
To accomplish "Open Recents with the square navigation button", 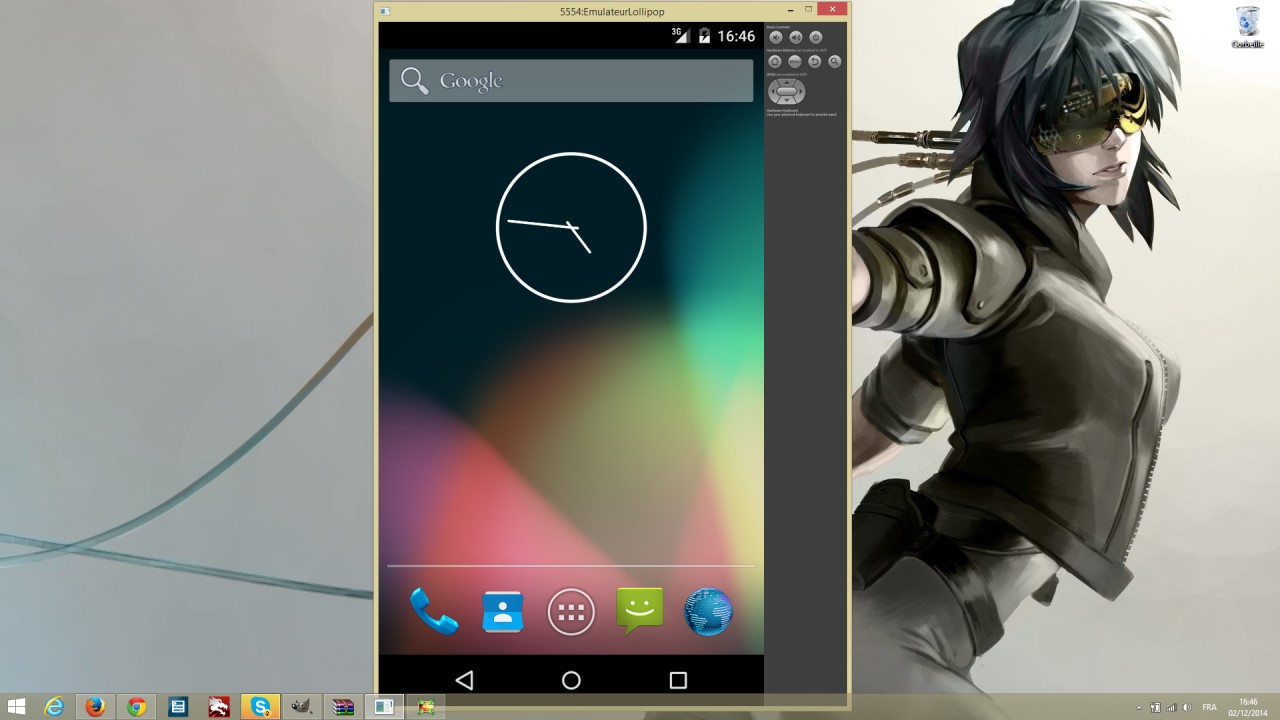I will (677, 678).
